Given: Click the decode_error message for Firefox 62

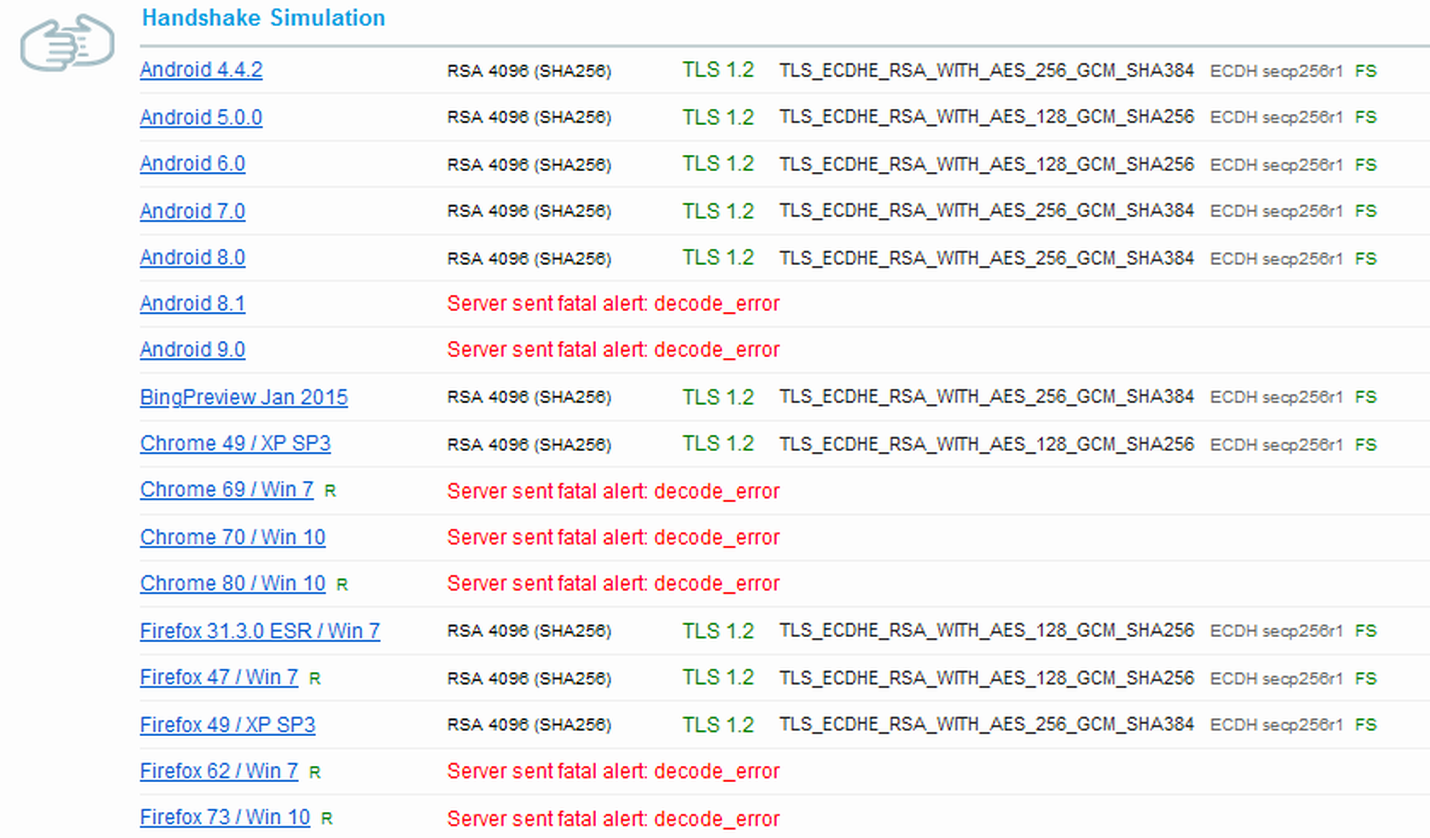Looking at the screenshot, I should pos(613,771).
